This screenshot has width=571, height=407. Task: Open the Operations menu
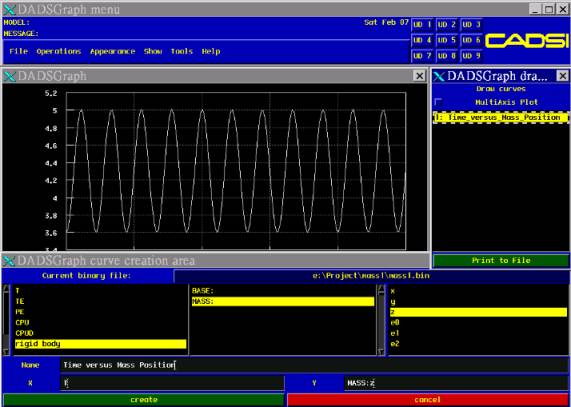pyautogui.click(x=59, y=51)
